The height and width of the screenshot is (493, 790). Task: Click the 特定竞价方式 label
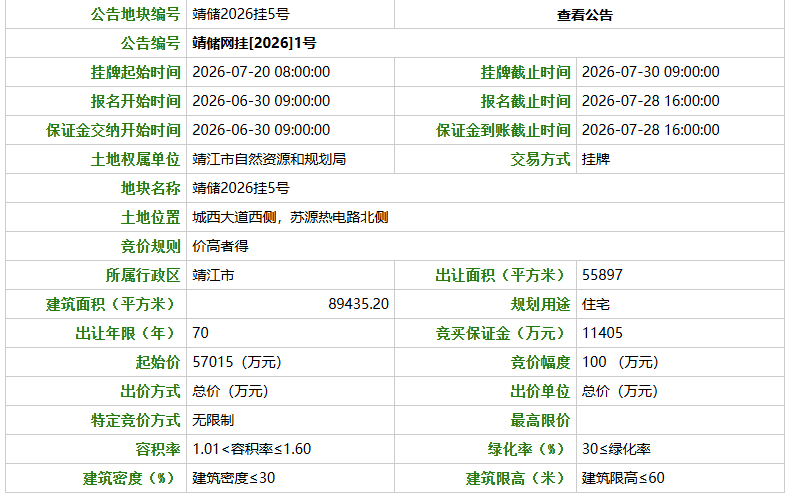point(135,420)
